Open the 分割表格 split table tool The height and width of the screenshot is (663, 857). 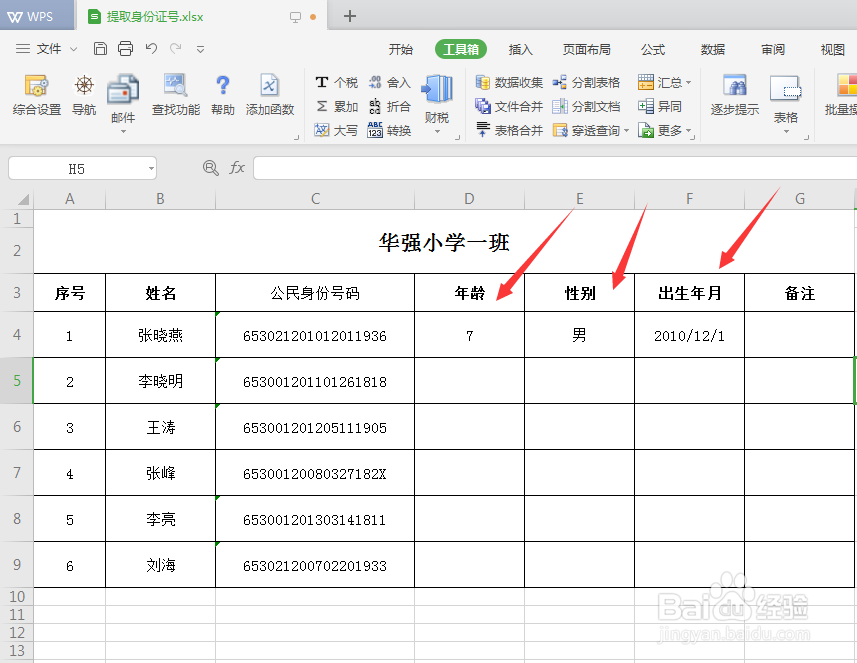click(x=586, y=82)
